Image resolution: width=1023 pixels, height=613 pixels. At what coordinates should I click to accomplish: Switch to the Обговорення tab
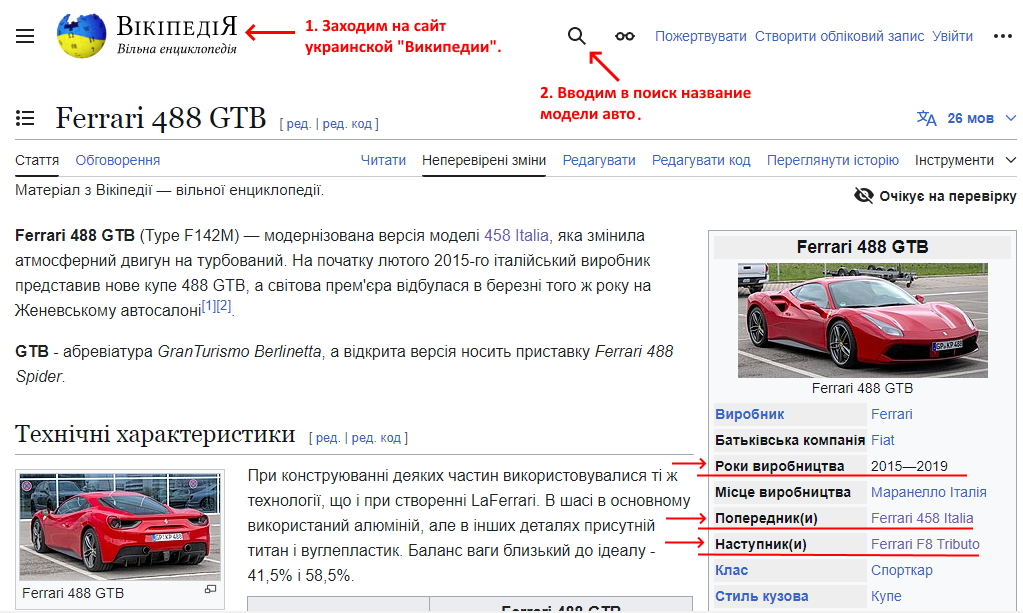pyautogui.click(x=117, y=160)
